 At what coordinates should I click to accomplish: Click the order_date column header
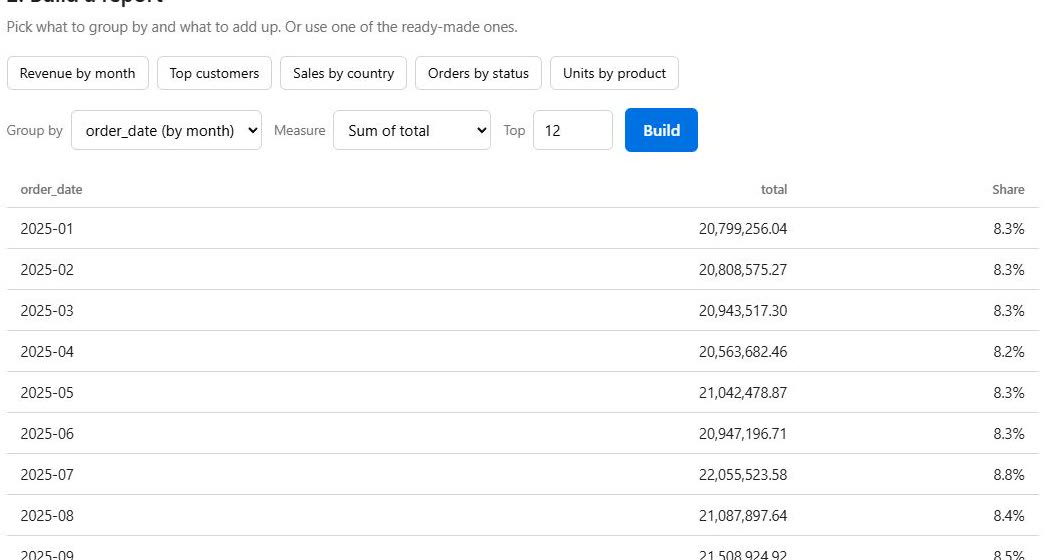(51, 189)
